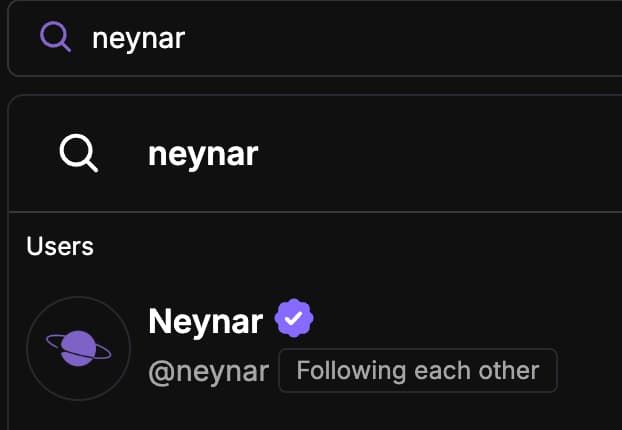The image size is (622, 430).
Task: Click the purple search icon in the search bar
Action: click(x=55, y=37)
